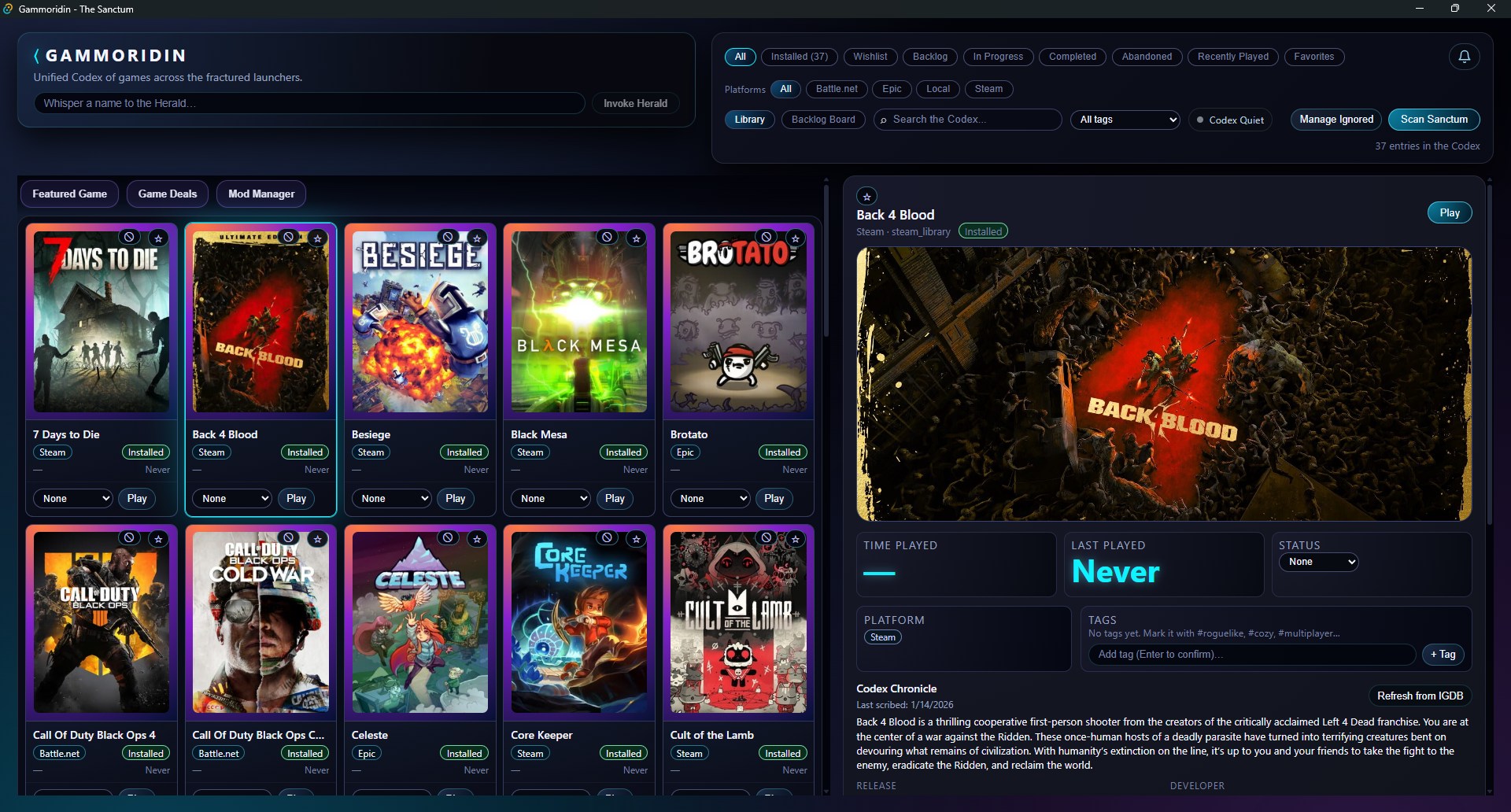Switch to the Mod Manager tab
The width and height of the screenshot is (1511, 812).
[260, 194]
